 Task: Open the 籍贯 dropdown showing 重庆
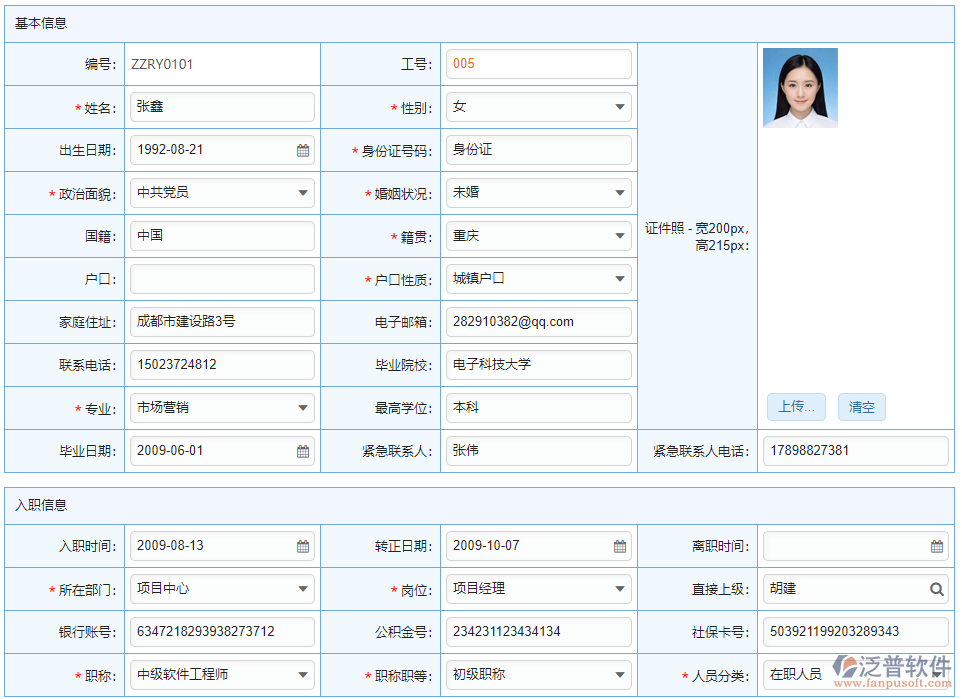(x=620, y=236)
